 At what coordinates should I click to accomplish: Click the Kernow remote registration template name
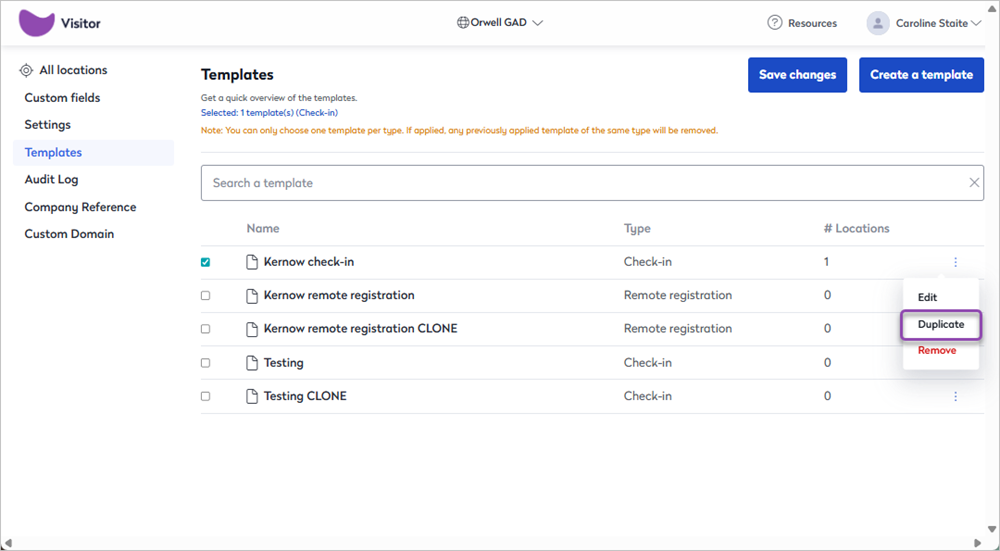pyautogui.click(x=339, y=295)
